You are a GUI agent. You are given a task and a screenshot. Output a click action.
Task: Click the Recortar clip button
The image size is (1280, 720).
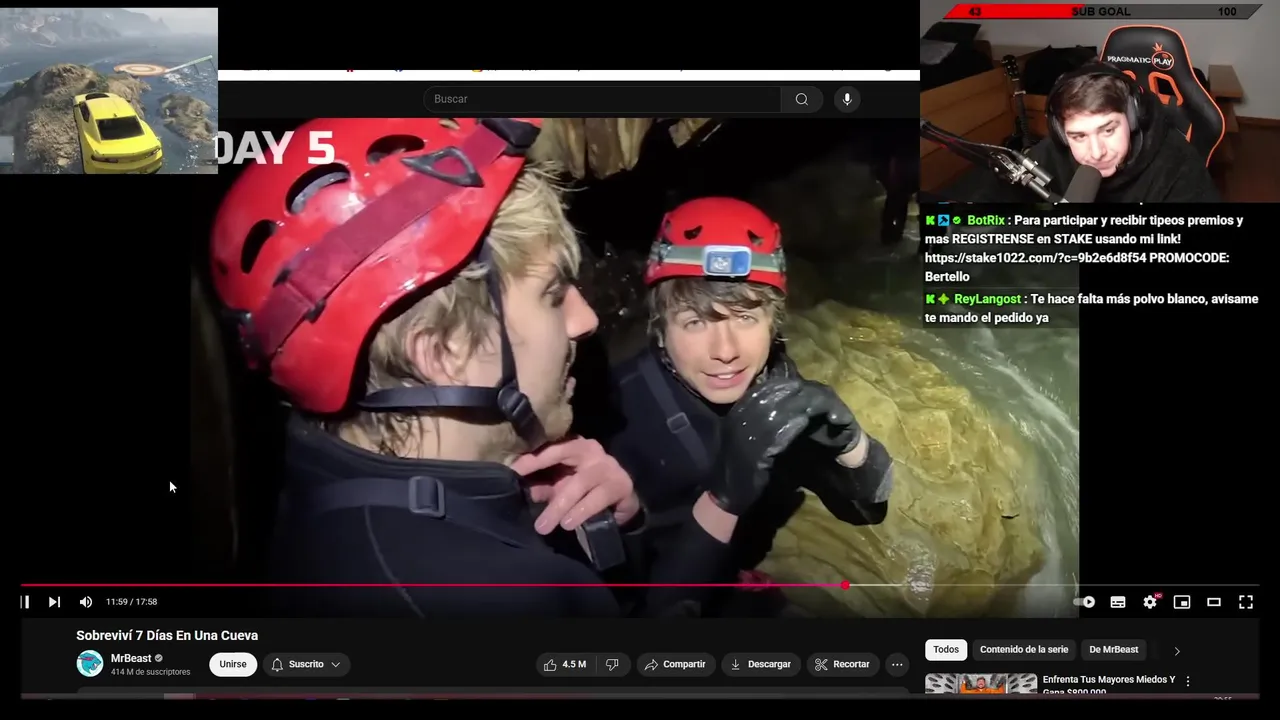click(x=842, y=664)
